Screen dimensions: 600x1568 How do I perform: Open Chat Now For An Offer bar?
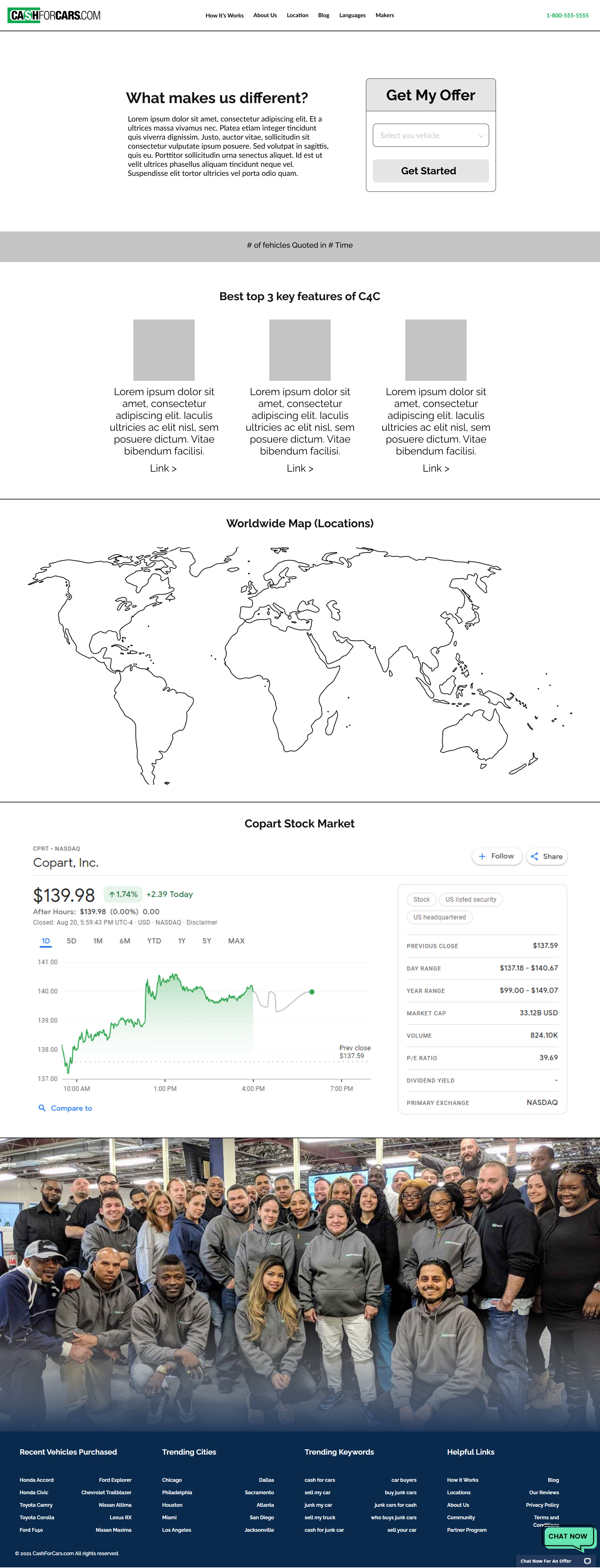tap(556, 1561)
